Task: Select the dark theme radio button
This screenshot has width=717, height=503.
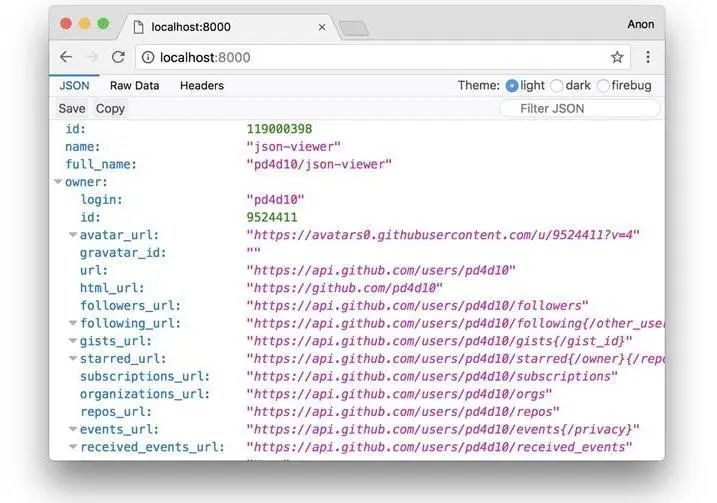Action: (x=556, y=86)
